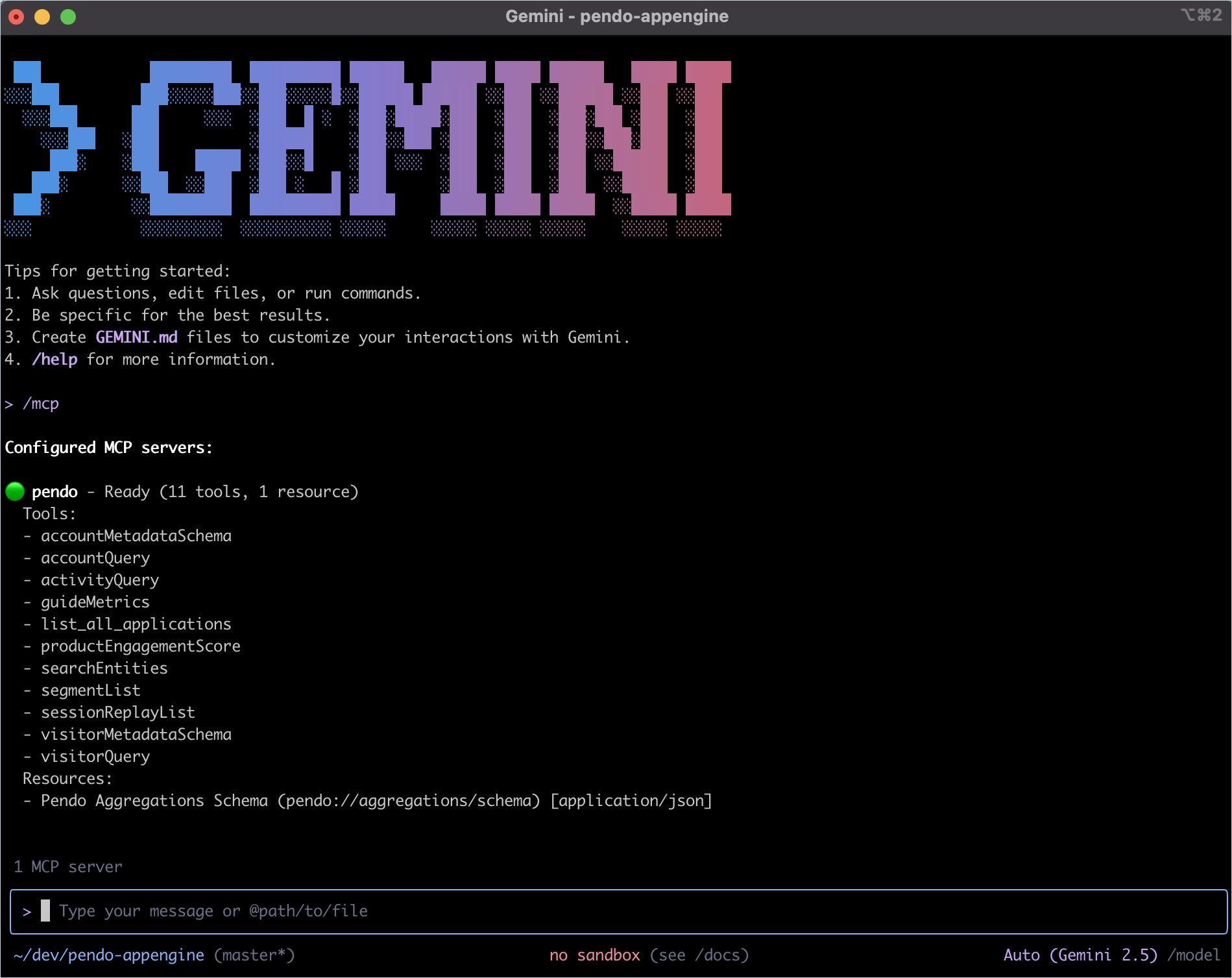Select the productEngagementScore tool line
Viewport: 1232px width, 978px height.
coord(132,646)
